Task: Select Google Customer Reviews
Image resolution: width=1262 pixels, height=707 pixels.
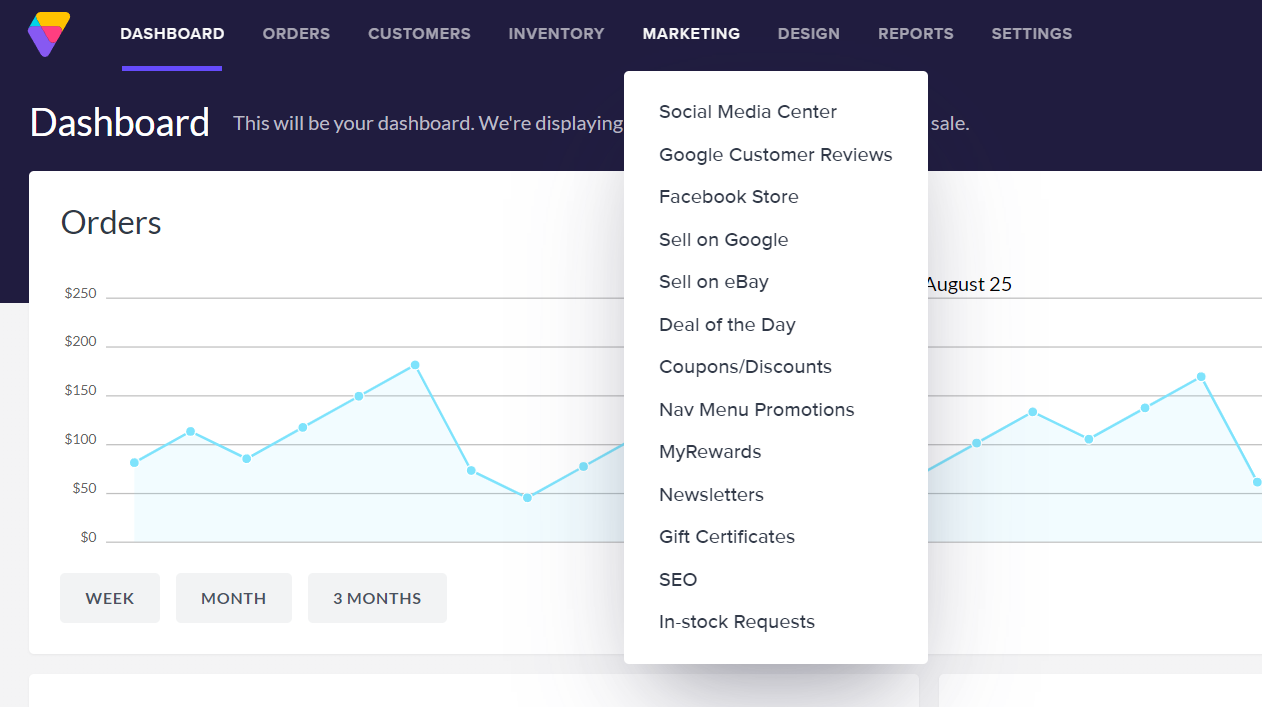Action: click(x=775, y=154)
